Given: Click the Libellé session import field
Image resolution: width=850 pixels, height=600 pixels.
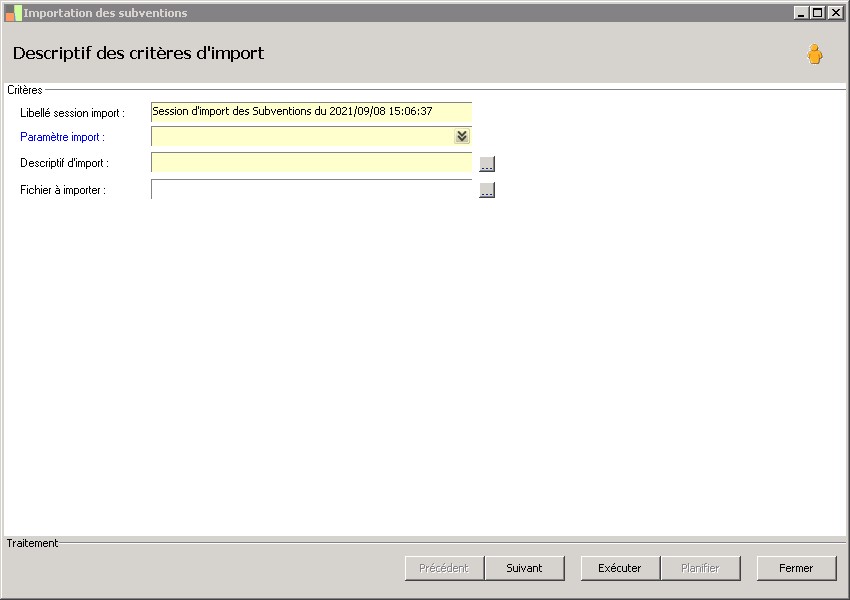Looking at the screenshot, I should pos(311,112).
